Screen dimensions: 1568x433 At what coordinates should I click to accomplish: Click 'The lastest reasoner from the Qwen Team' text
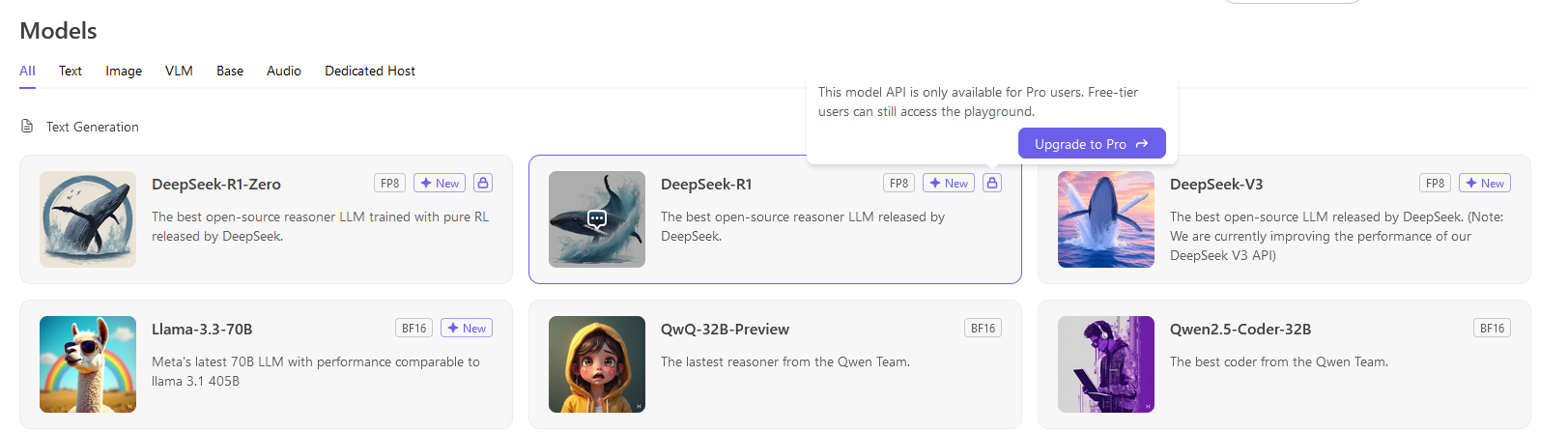pos(785,361)
